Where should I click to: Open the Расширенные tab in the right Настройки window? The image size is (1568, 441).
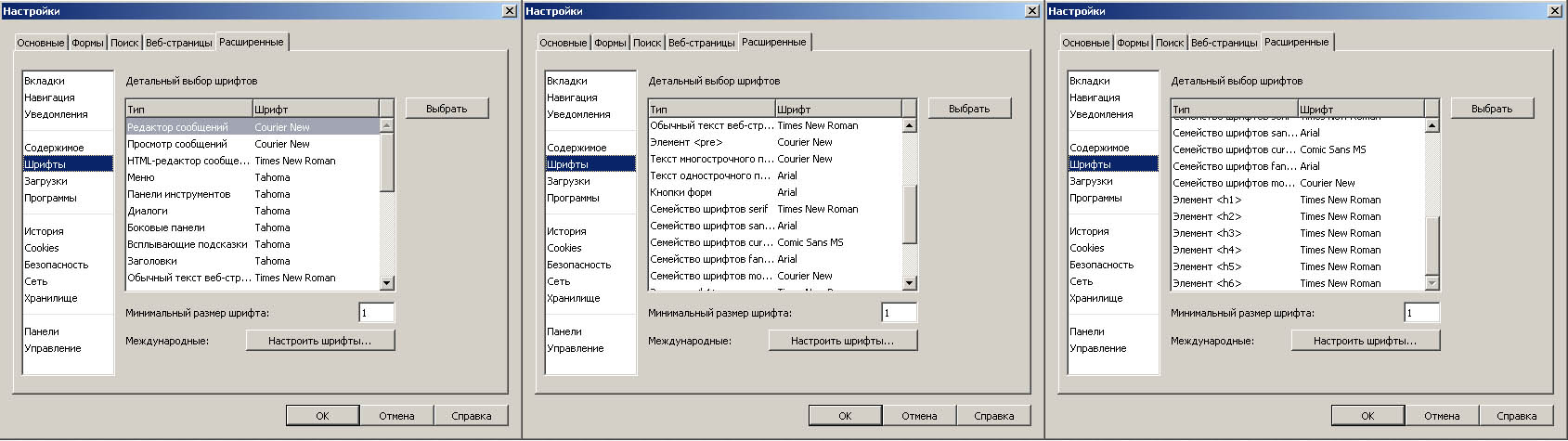(1296, 42)
